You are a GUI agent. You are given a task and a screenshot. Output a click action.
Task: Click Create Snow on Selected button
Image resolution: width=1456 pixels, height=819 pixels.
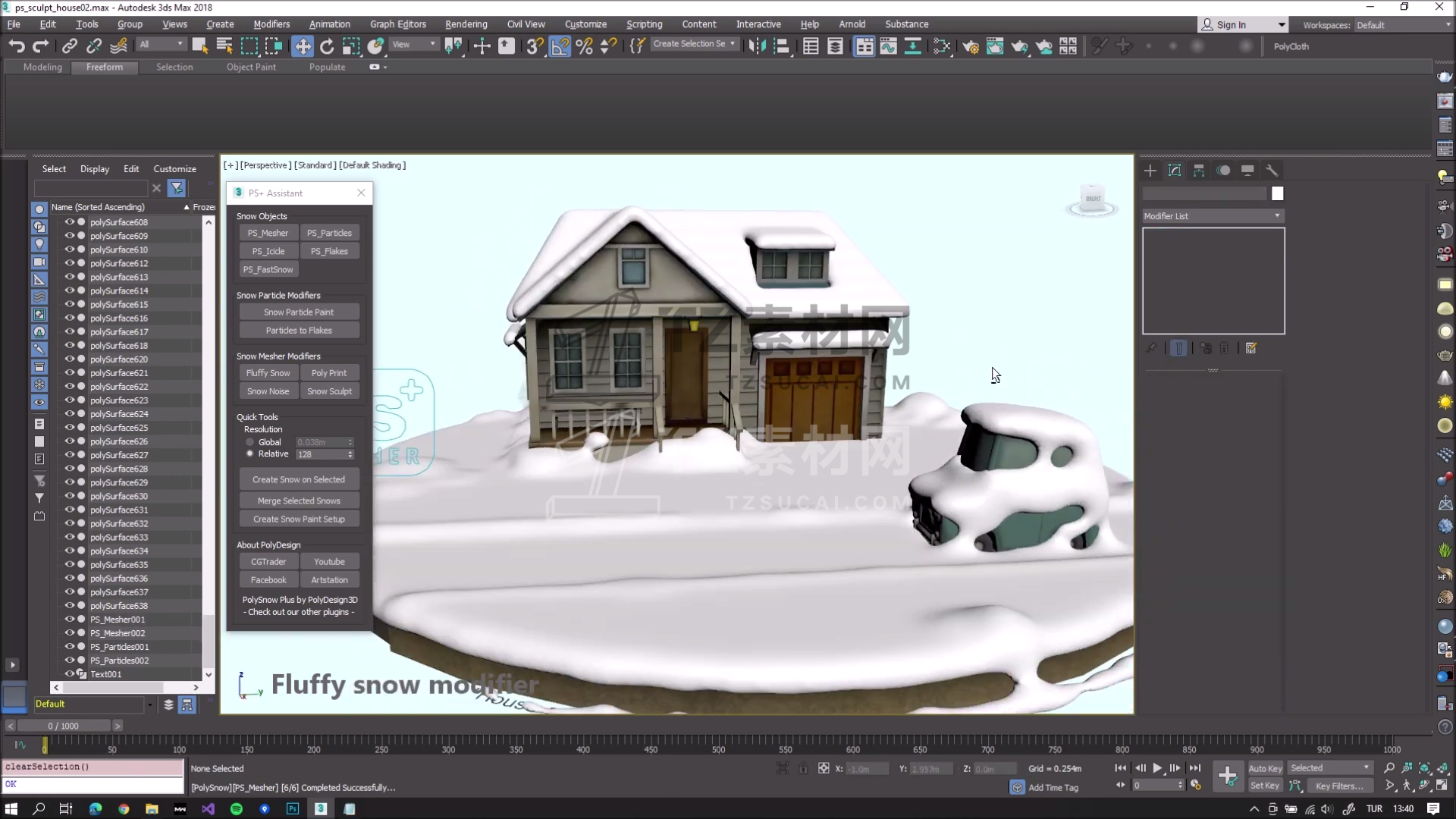click(298, 479)
